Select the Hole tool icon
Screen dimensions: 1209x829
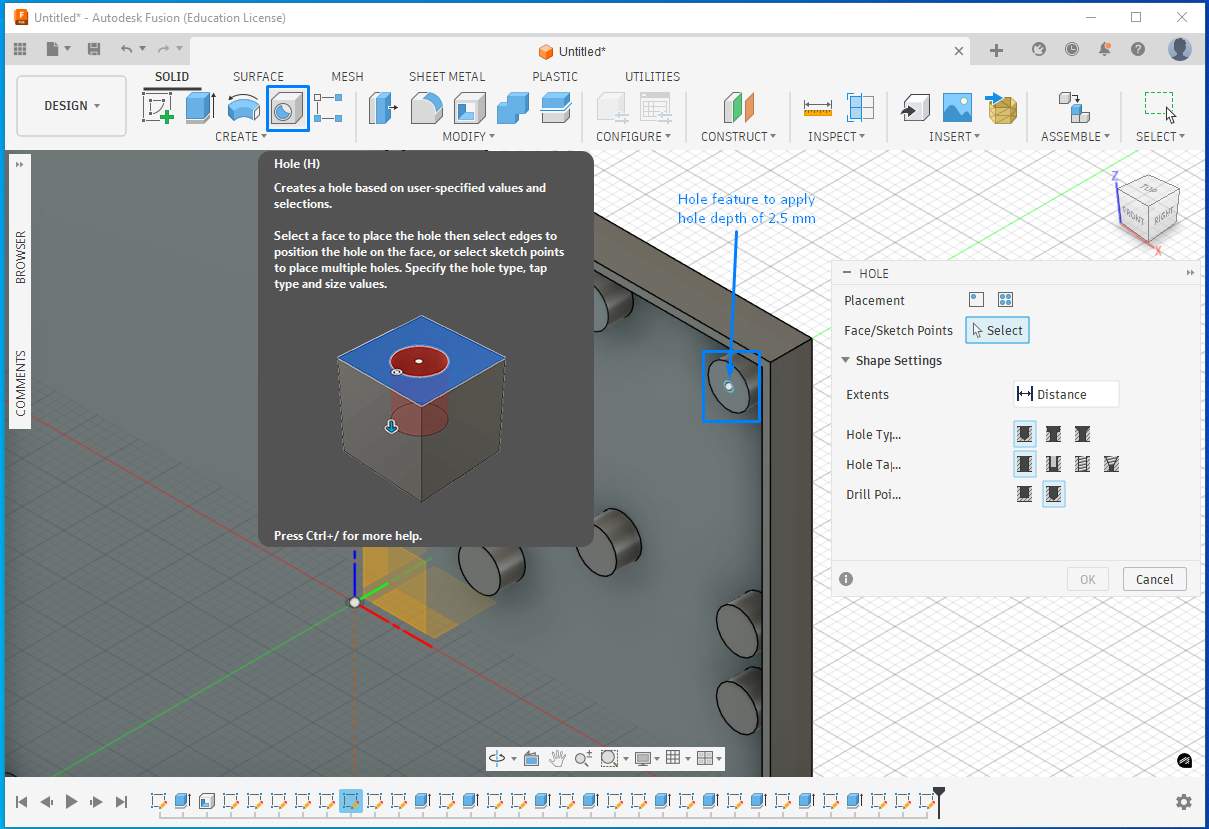(287, 108)
